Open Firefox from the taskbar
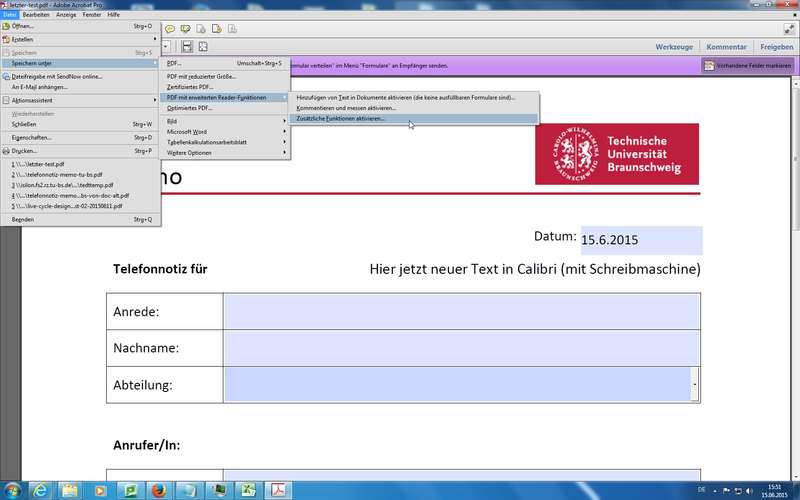800x500 pixels. [x=157, y=489]
